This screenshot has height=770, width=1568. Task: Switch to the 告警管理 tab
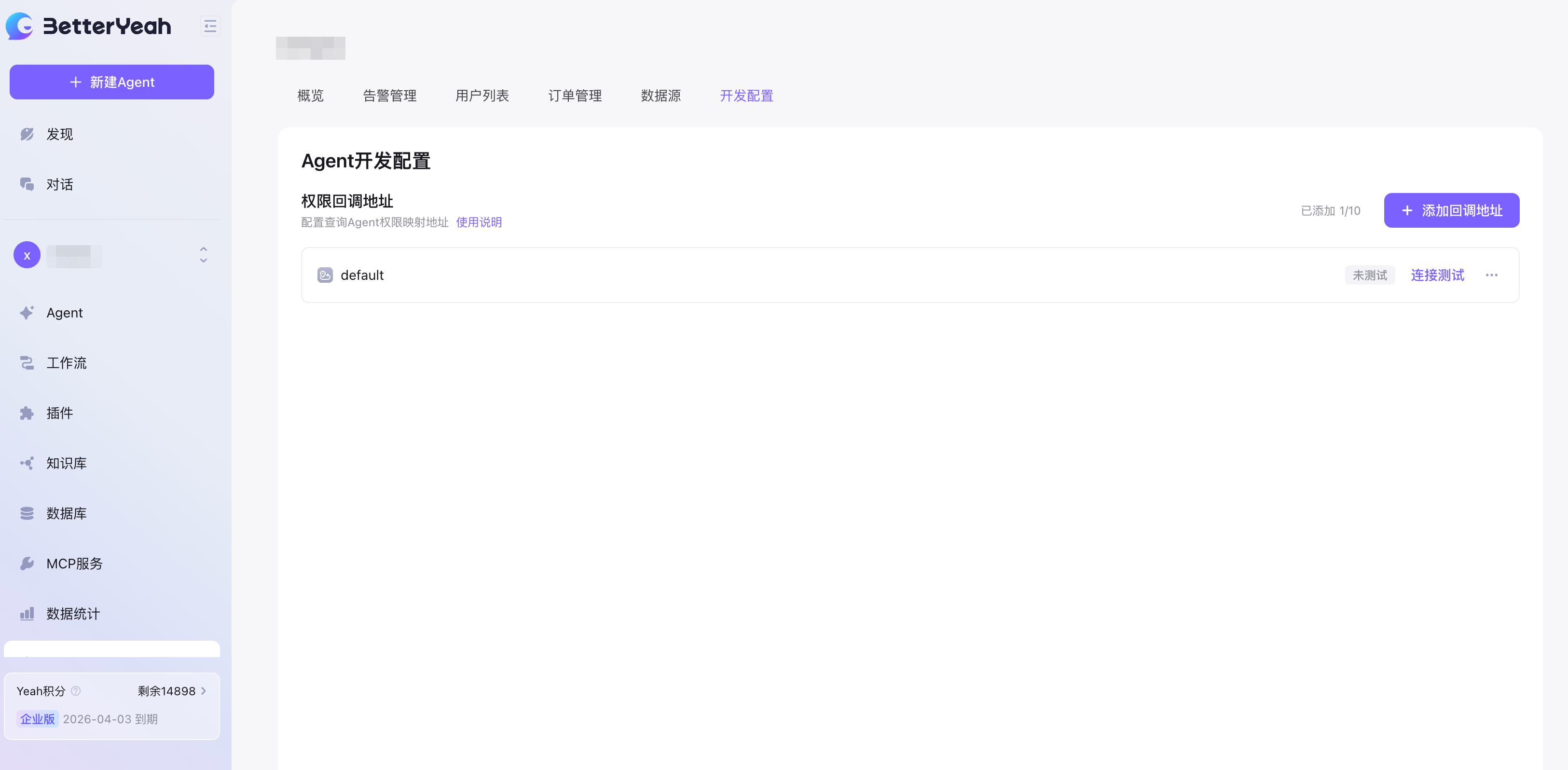pos(389,96)
